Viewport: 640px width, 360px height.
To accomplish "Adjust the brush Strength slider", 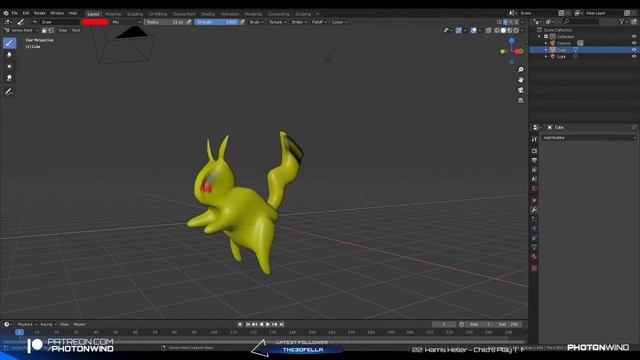I will [x=216, y=22].
